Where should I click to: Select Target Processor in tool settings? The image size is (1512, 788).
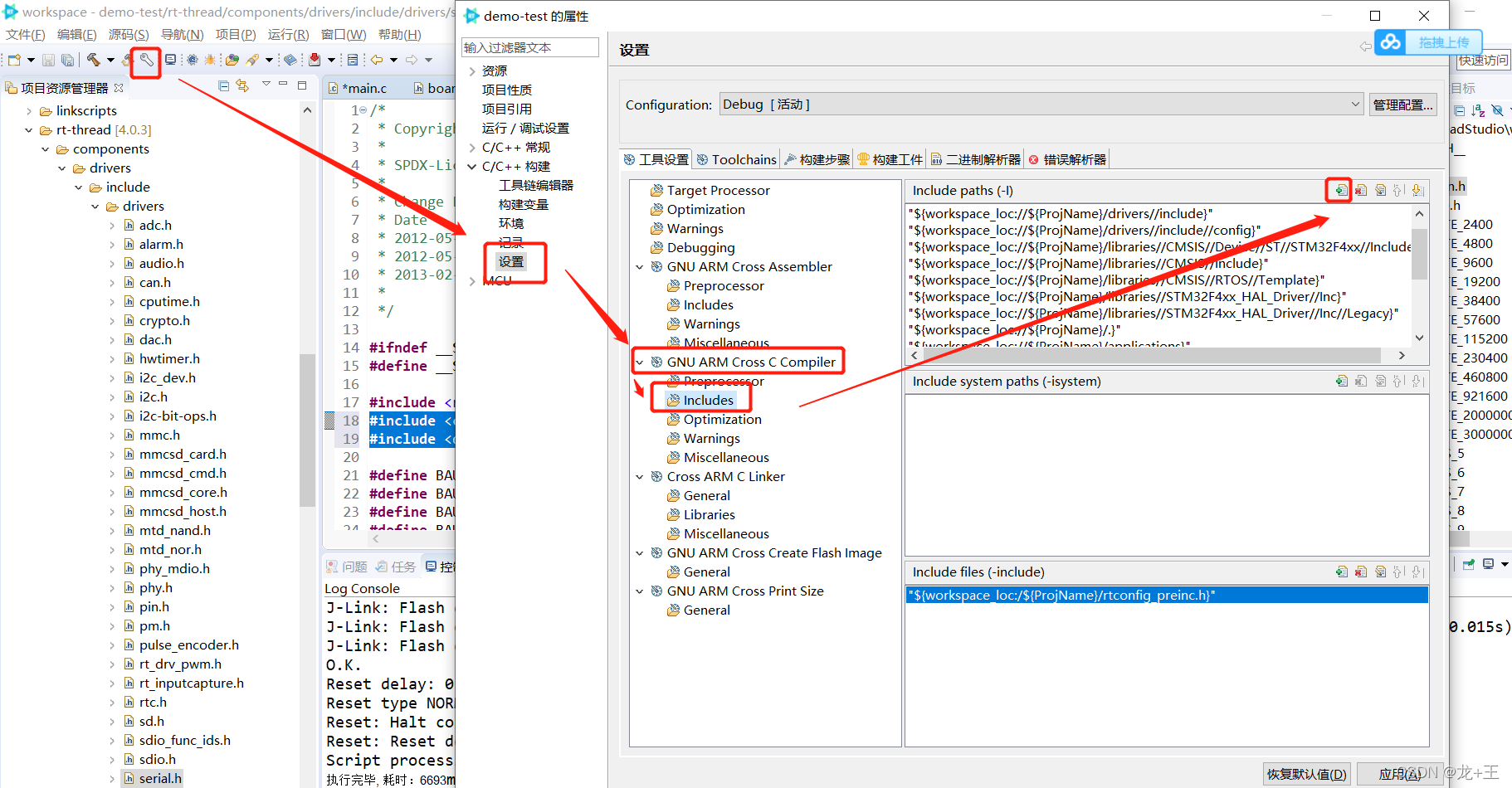(718, 191)
